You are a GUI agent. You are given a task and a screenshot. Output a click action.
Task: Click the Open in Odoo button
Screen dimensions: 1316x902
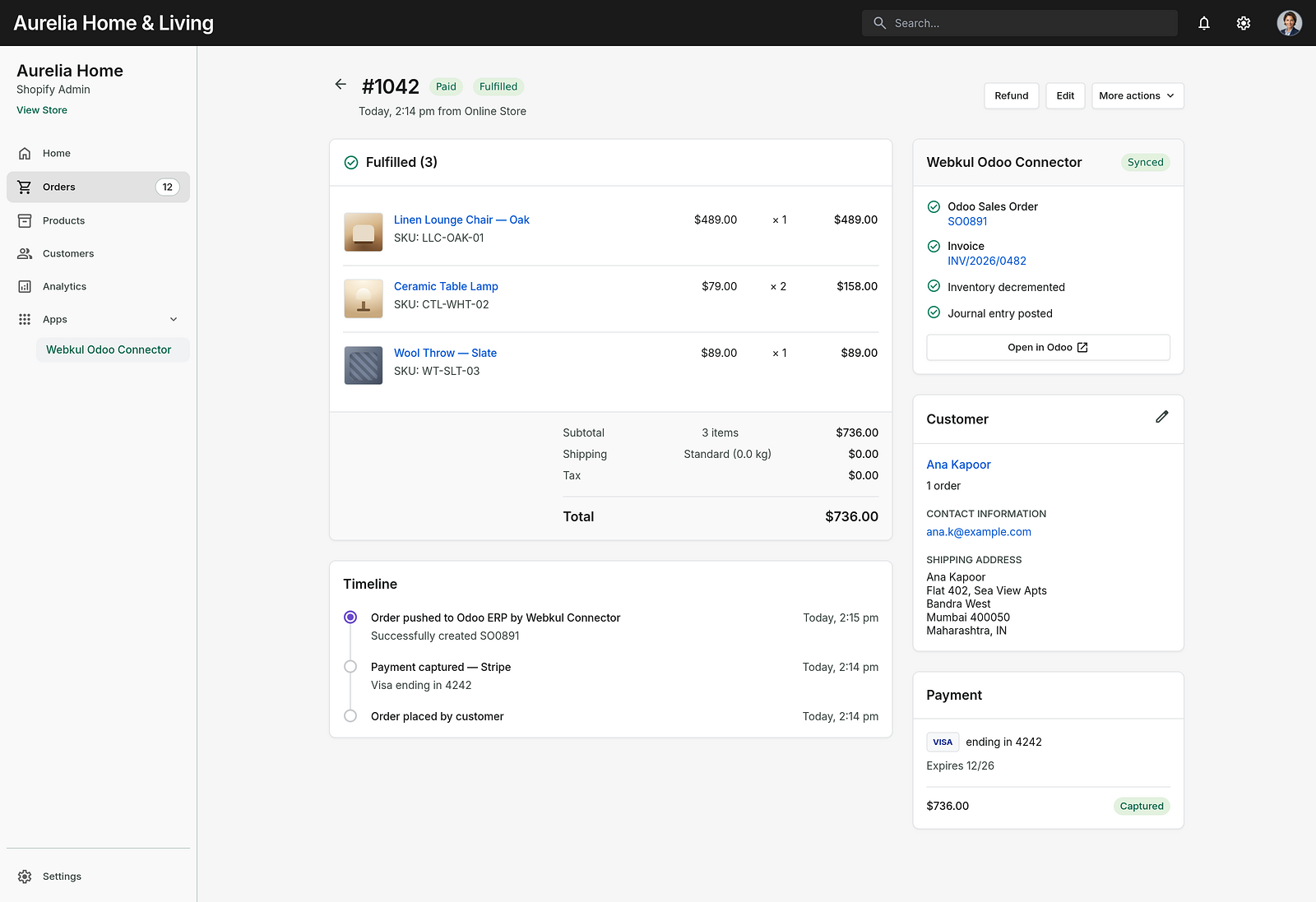coord(1048,347)
